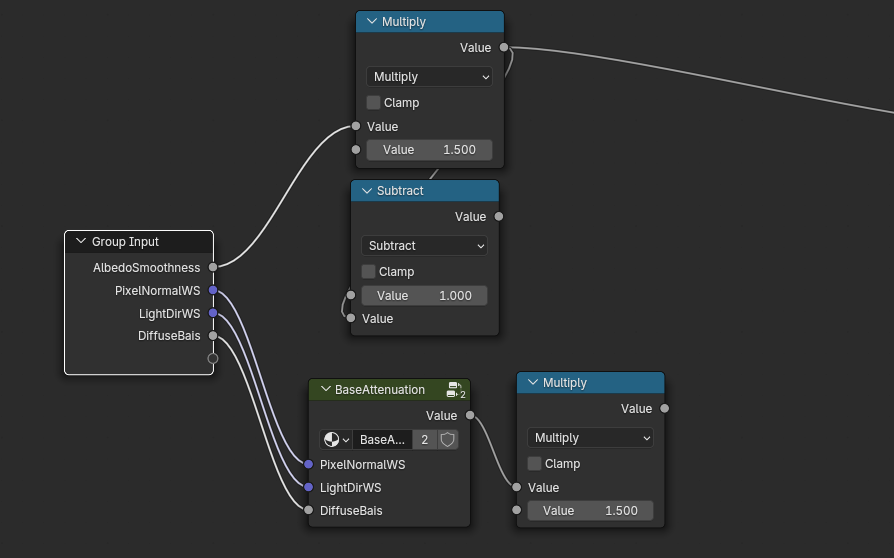Click the node group icon in BaseAttenuation header
The height and width of the screenshot is (558, 894).
[x=455, y=390]
